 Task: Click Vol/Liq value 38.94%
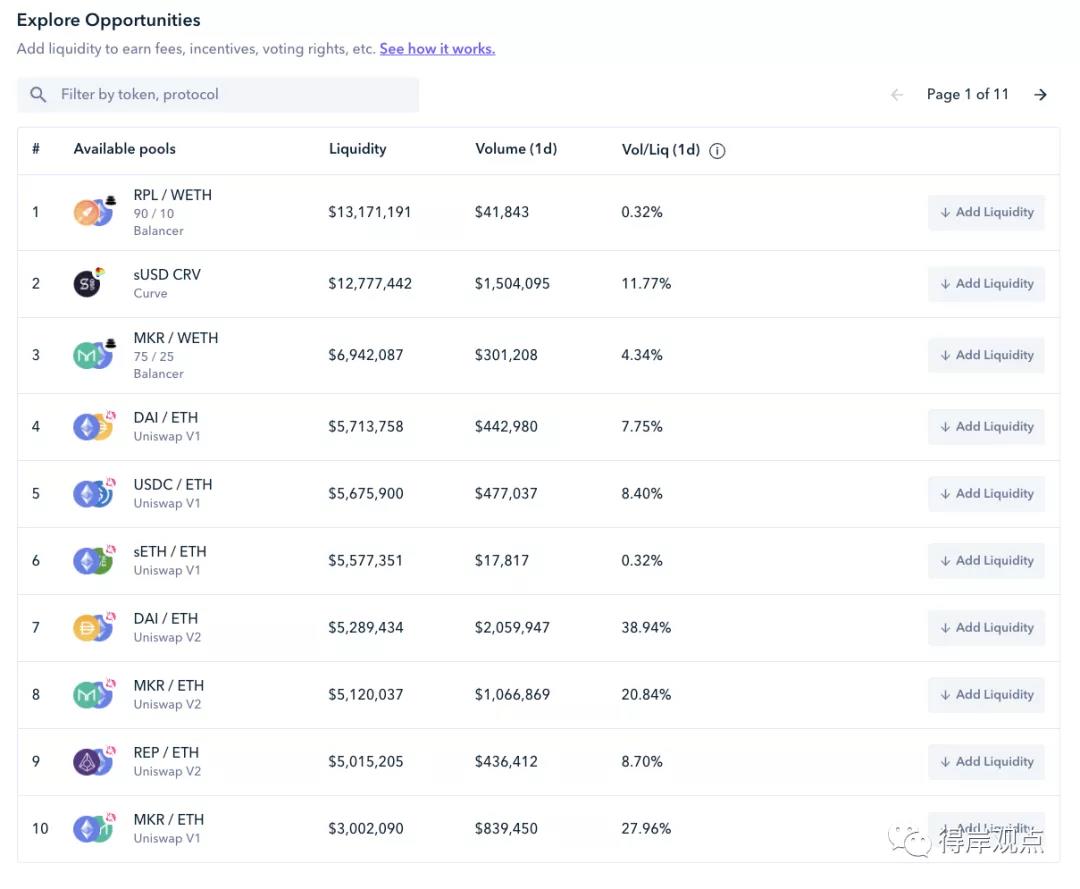[x=645, y=627]
